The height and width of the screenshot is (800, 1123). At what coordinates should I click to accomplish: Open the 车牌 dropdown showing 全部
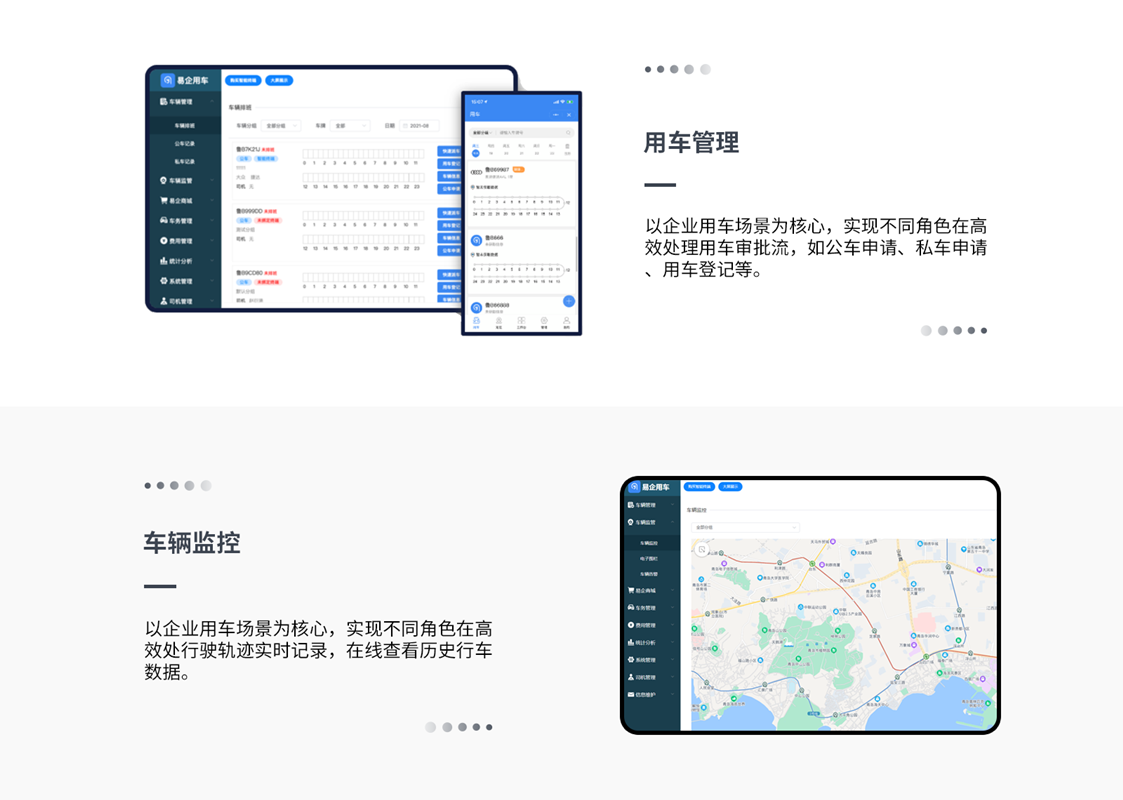(350, 126)
